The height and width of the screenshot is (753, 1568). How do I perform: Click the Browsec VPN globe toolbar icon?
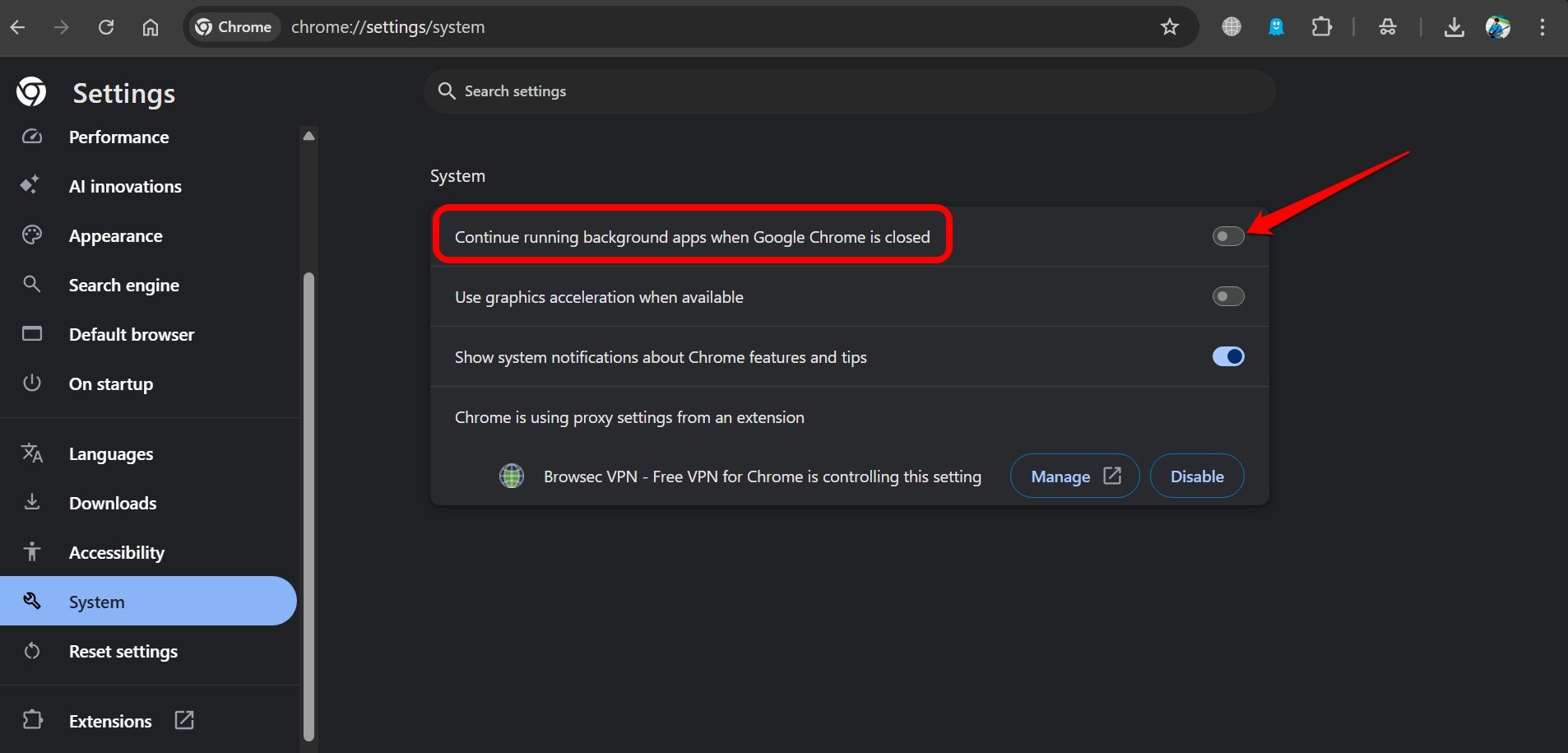1231,27
